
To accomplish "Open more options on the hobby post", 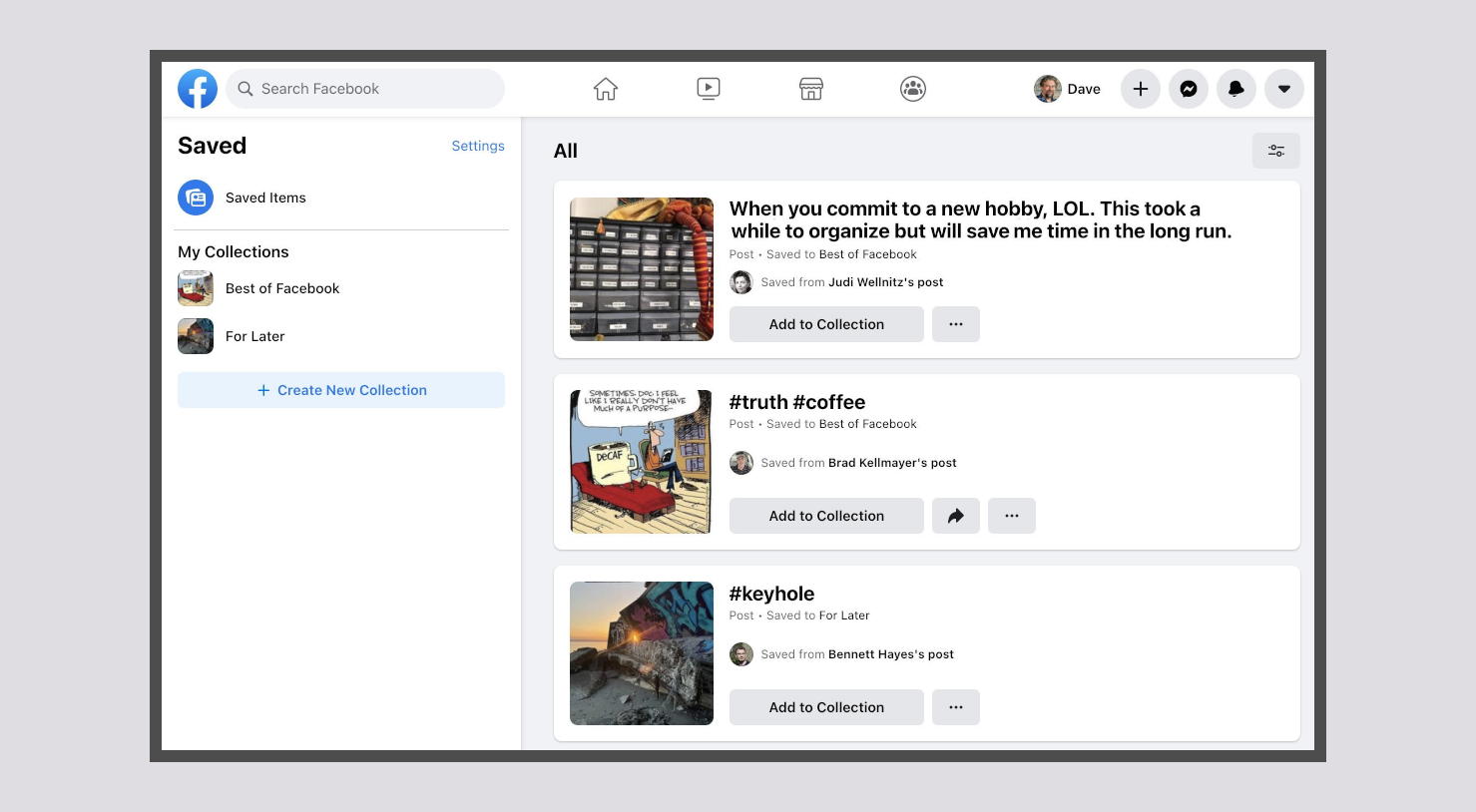I will [x=956, y=323].
